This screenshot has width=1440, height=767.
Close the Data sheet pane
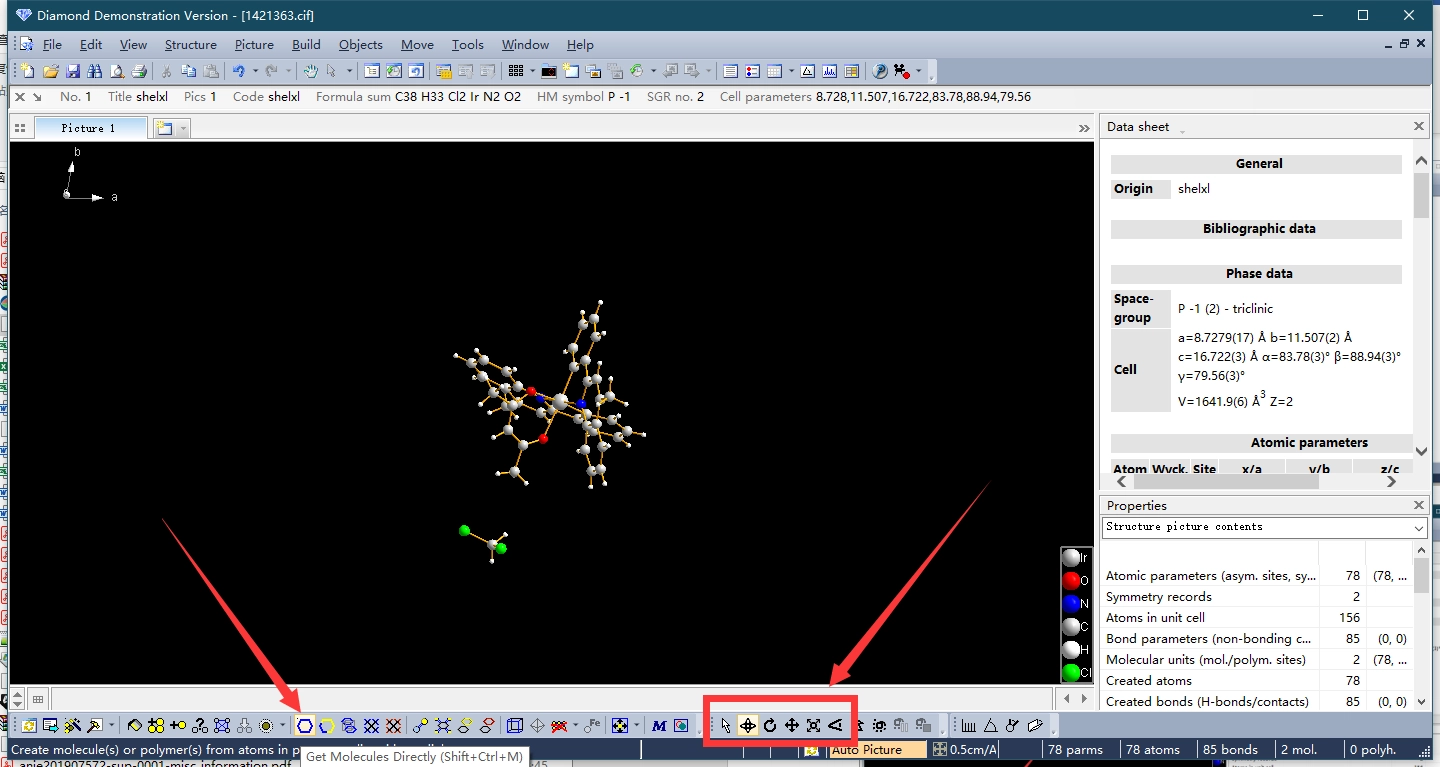(x=1418, y=126)
